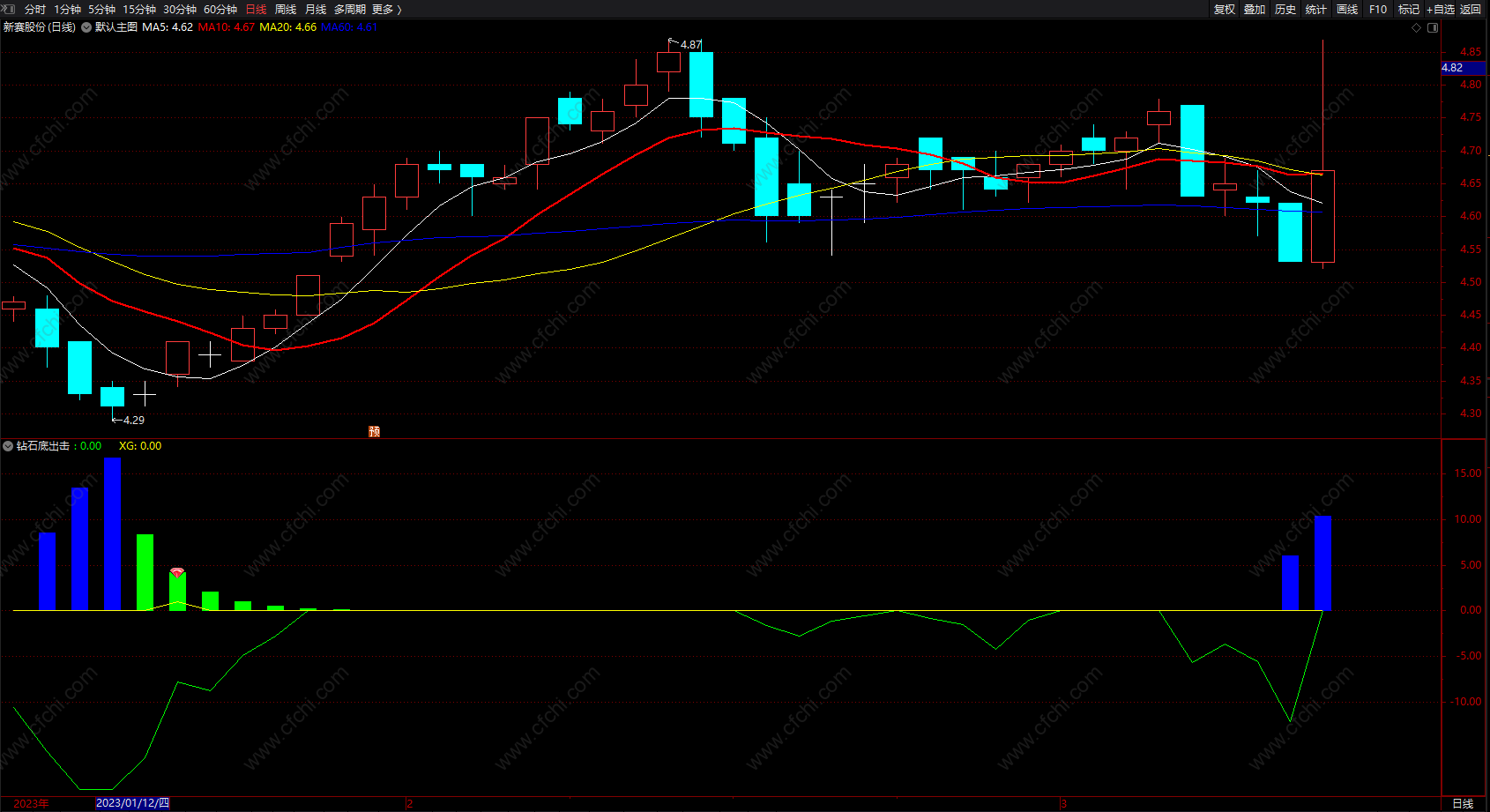Toggle the side panel icon at top-right
Viewport: 1490px width, 812px height.
[1433, 27]
